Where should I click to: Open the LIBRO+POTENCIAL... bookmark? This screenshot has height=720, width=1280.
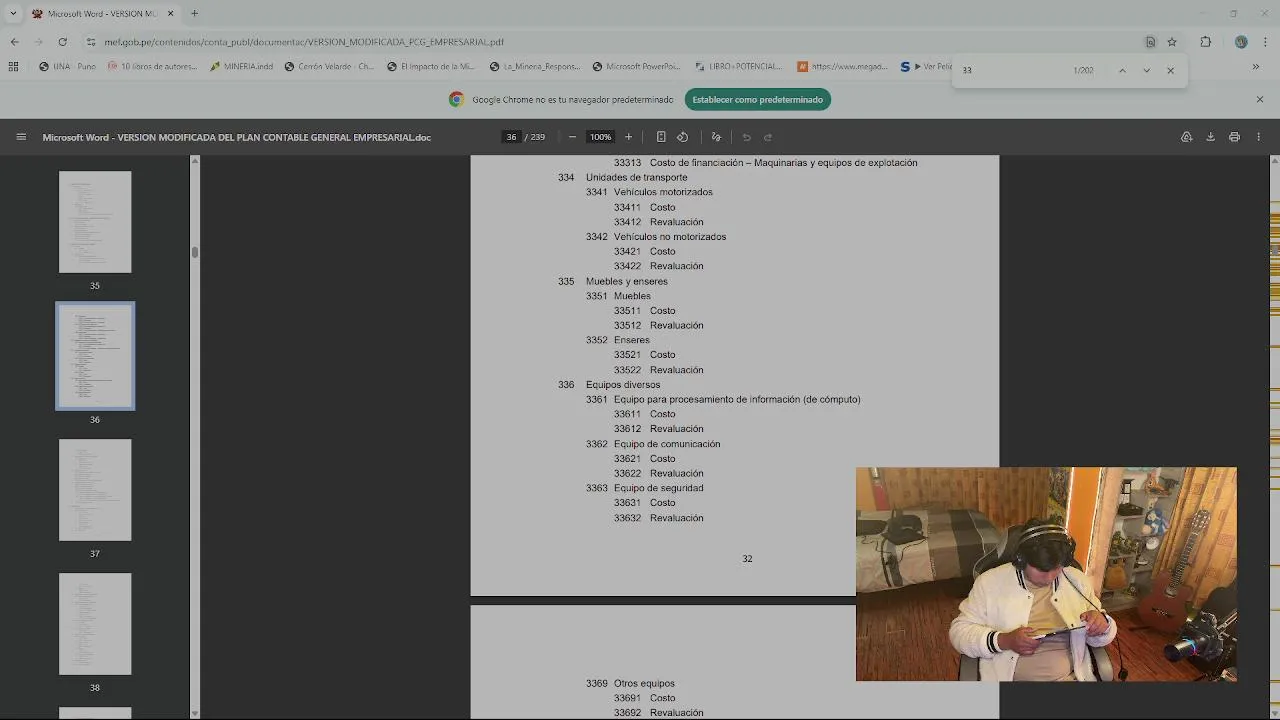(738, 67)
